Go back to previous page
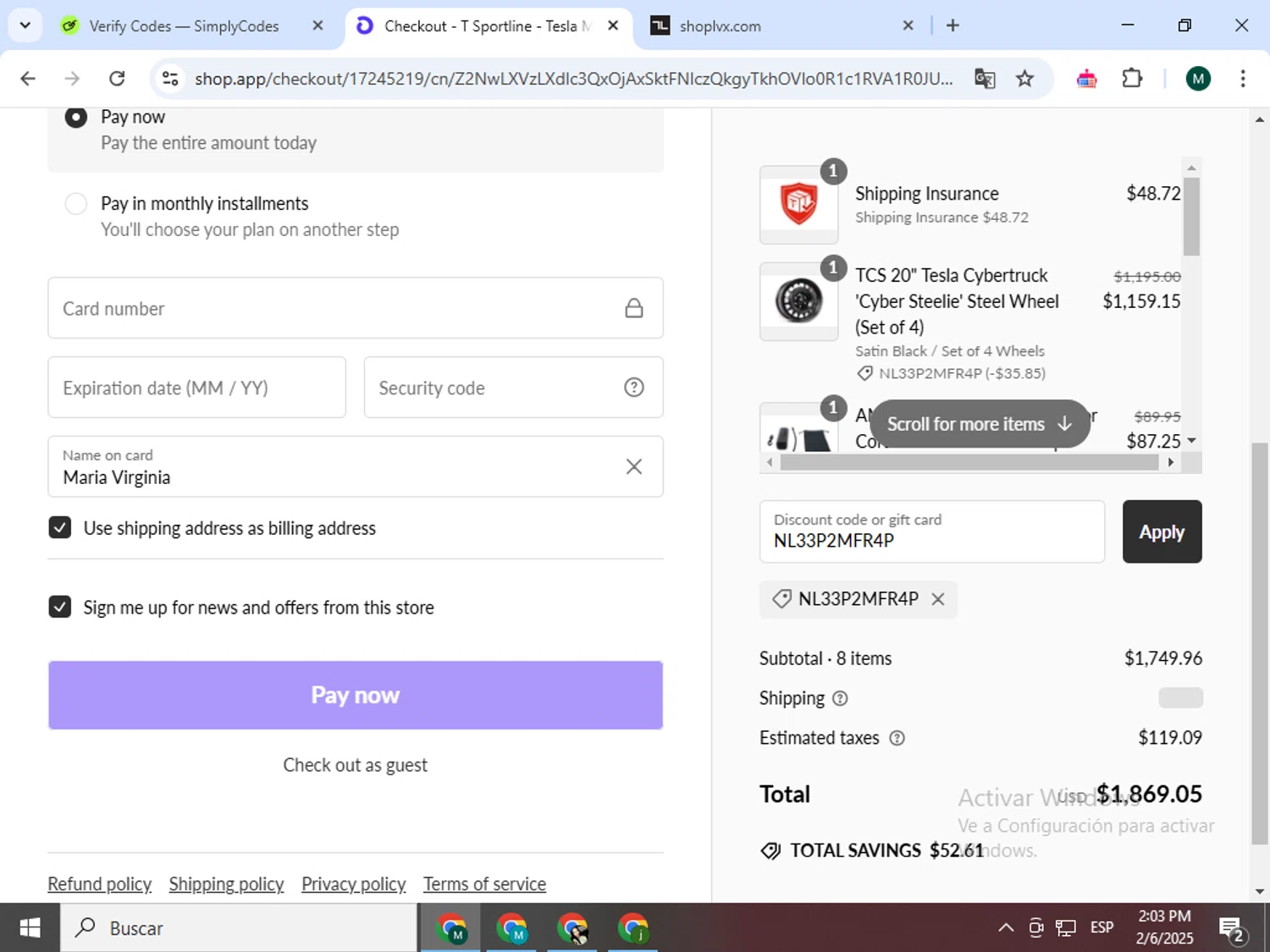This screenshot has height=952, width=1270. 28,79
